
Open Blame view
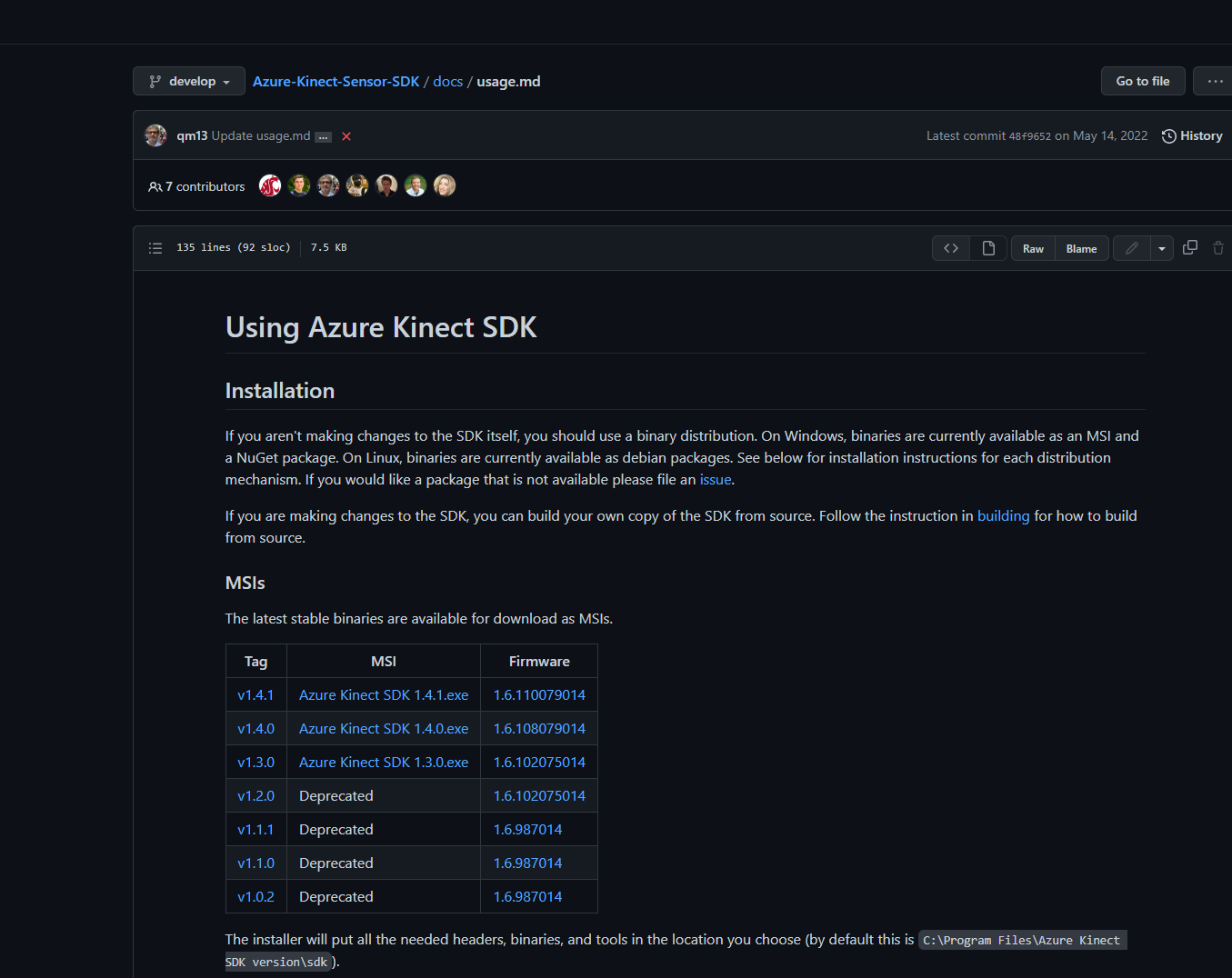pos(1081,248)
